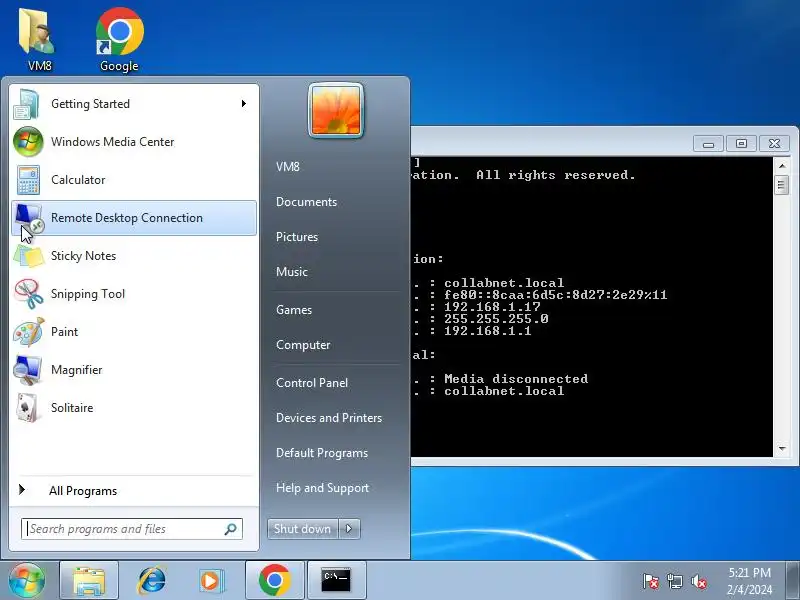Open the shut down options arrow
The height and width of the screenshot is (600, 800).
pos(349,529)
